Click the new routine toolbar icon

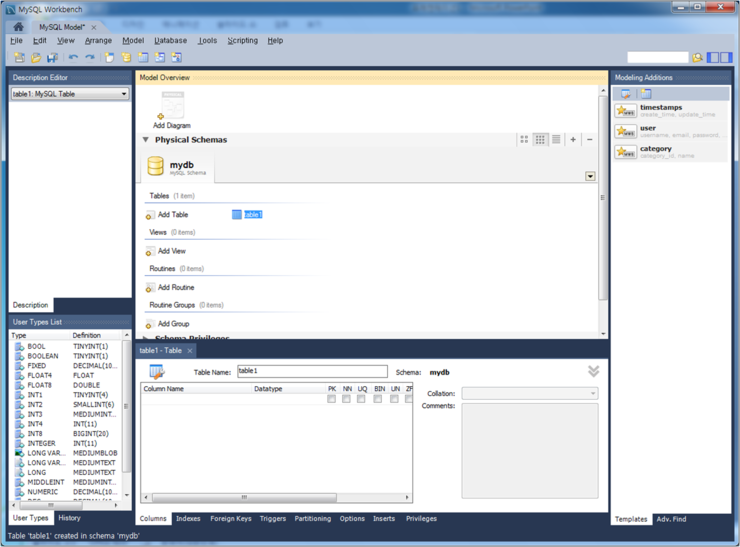[177, 58]
